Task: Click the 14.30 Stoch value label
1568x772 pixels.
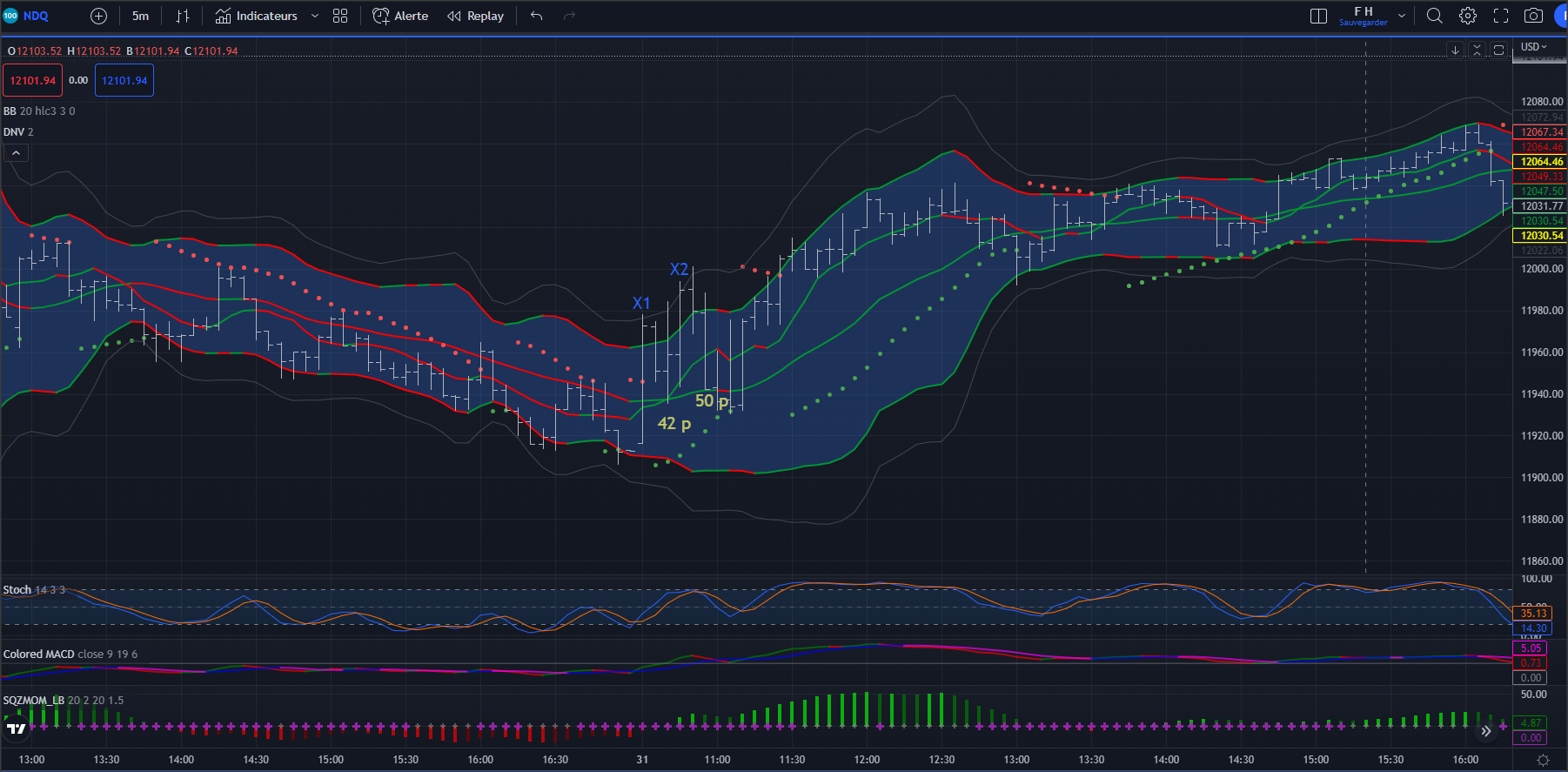Action: click(x=1531, y=628)
